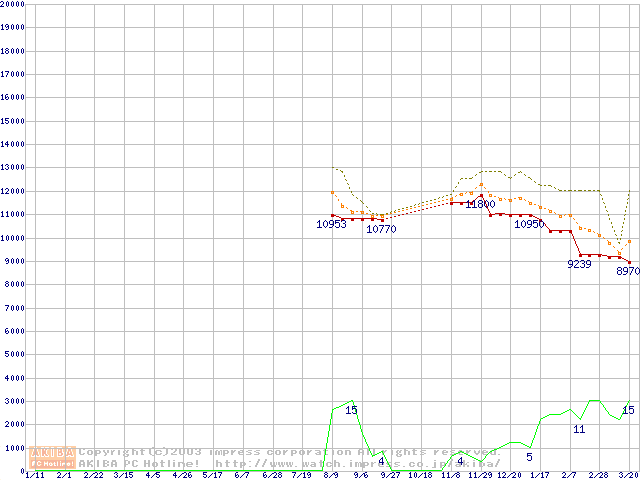Click the 10/18 date axis label
The width and height of the screenshot is (640, 480).
click(x=421, y=475)
